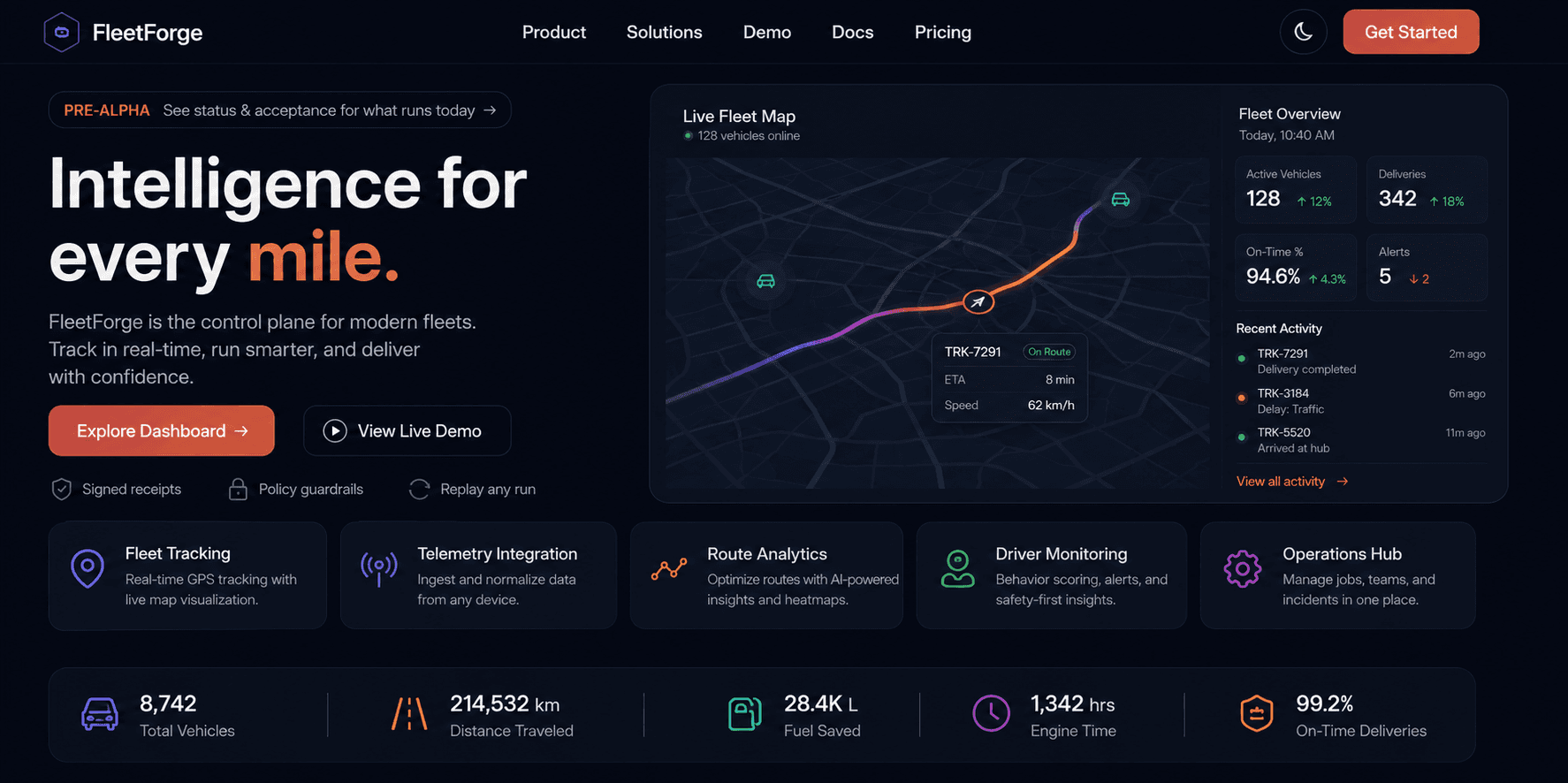Open Docs in the navigation bar

click(852, 33)
